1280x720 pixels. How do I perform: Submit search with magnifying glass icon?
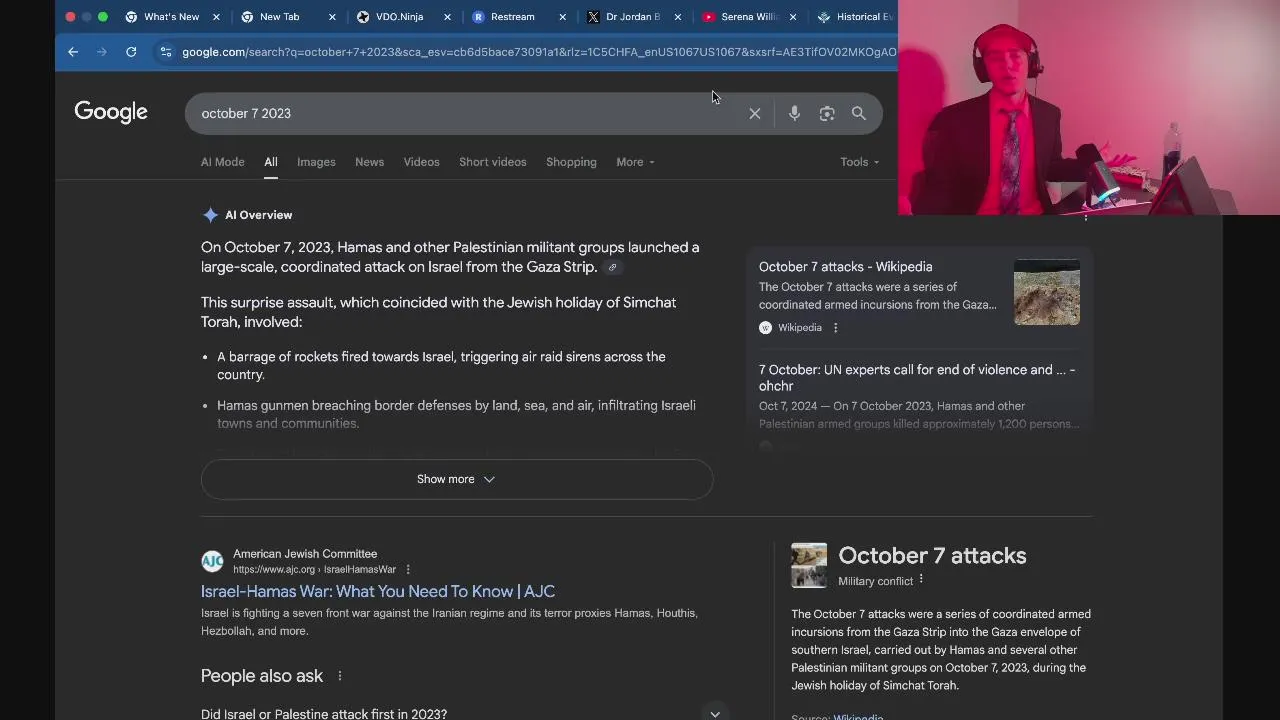coord(859,114)
